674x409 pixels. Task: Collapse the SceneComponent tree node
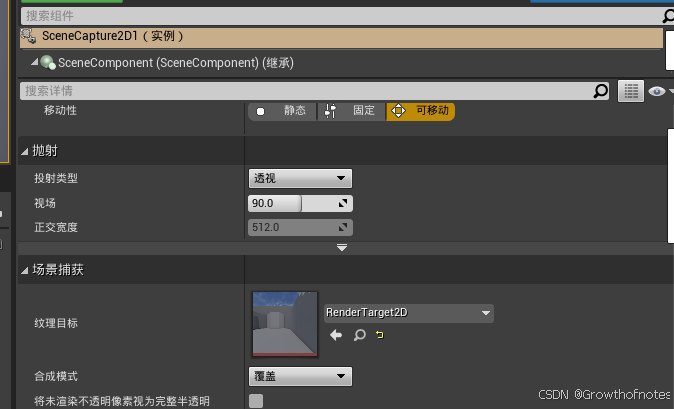click(34, 62)
